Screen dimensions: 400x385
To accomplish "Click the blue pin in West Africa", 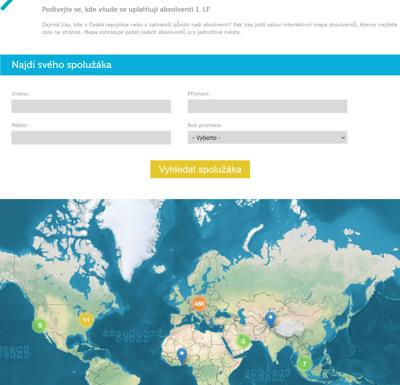I will pyautogui.click(x=181, y=356).
